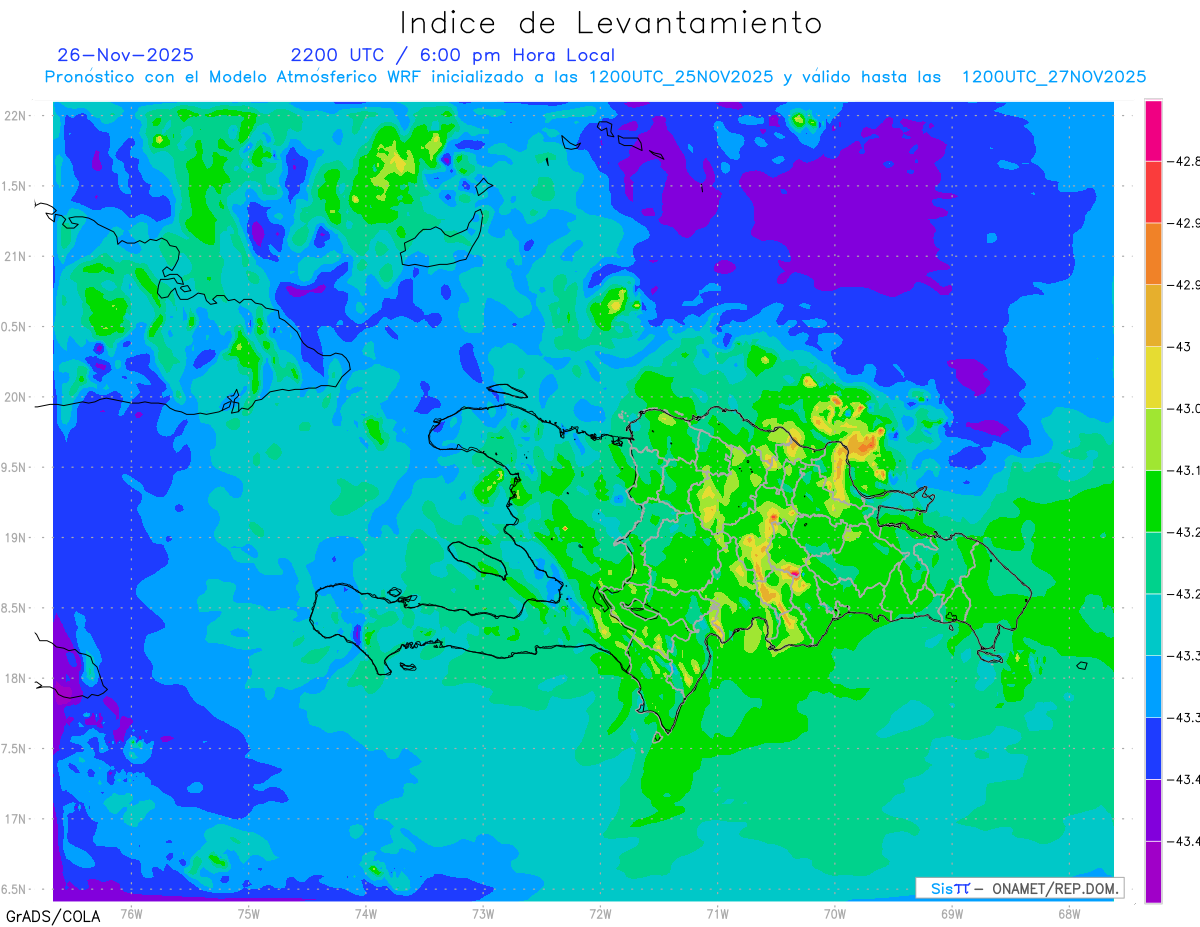Click the title 'Indice de Levantamiento'
The image size is (1200, 927).
pyautogui.click(x=611, y=22)
